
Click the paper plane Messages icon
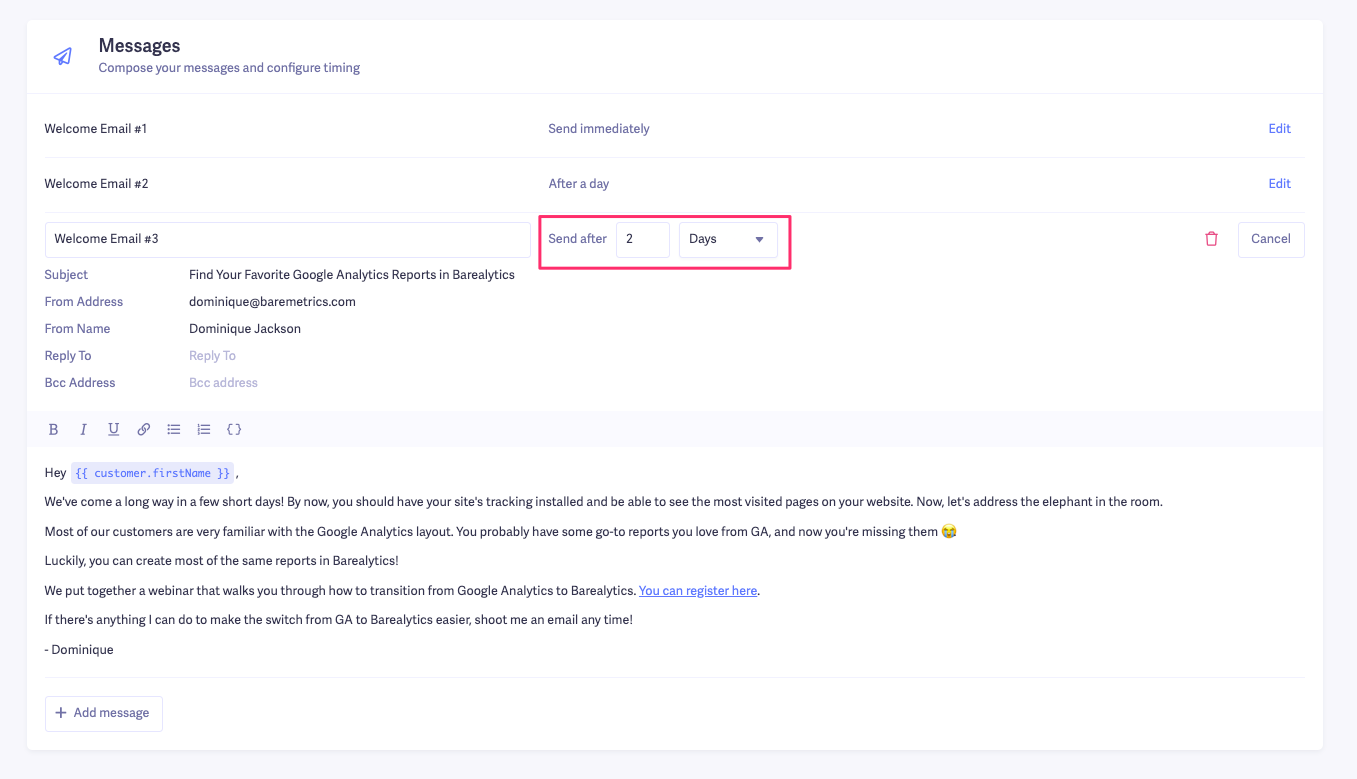63,56
